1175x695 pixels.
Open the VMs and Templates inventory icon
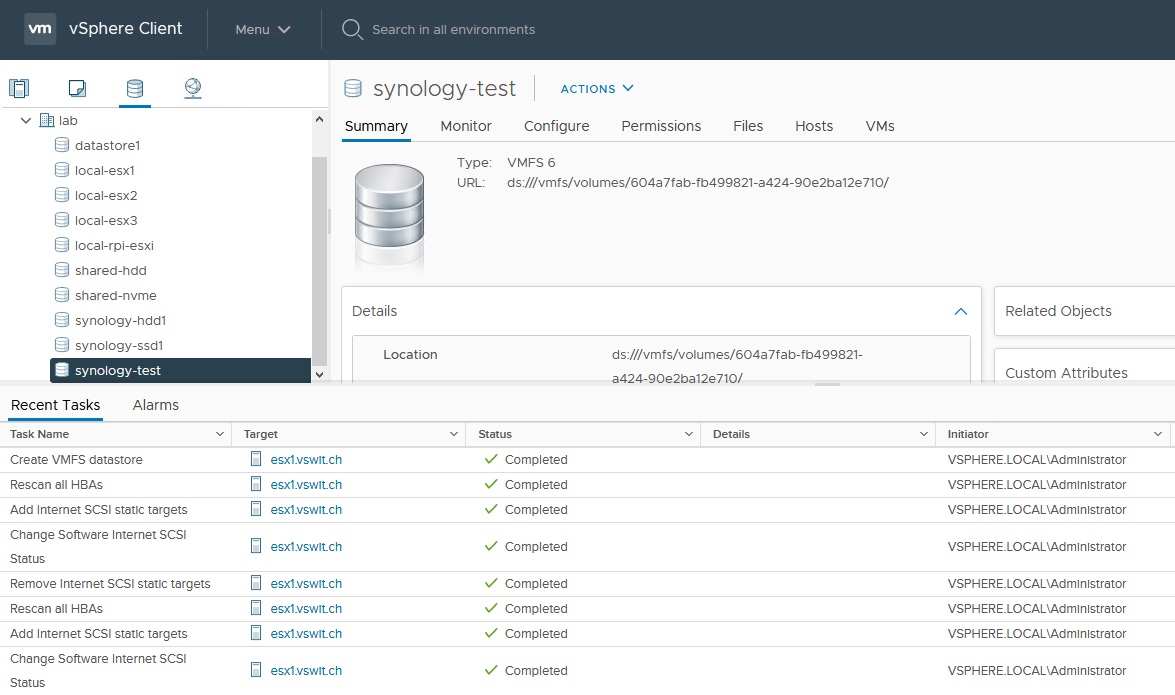point(77,88)
